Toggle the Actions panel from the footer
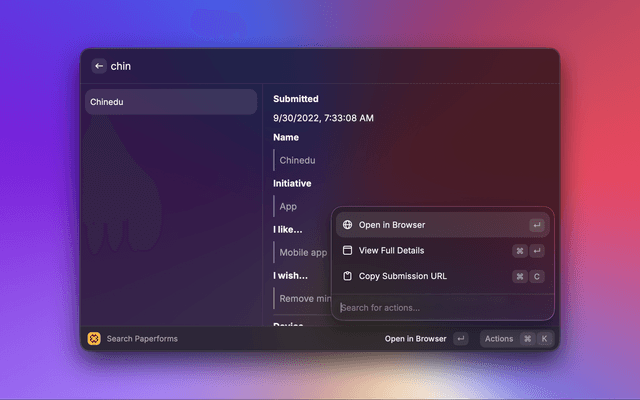The height and width of the screenshot is (400, 640). (499, 339)
